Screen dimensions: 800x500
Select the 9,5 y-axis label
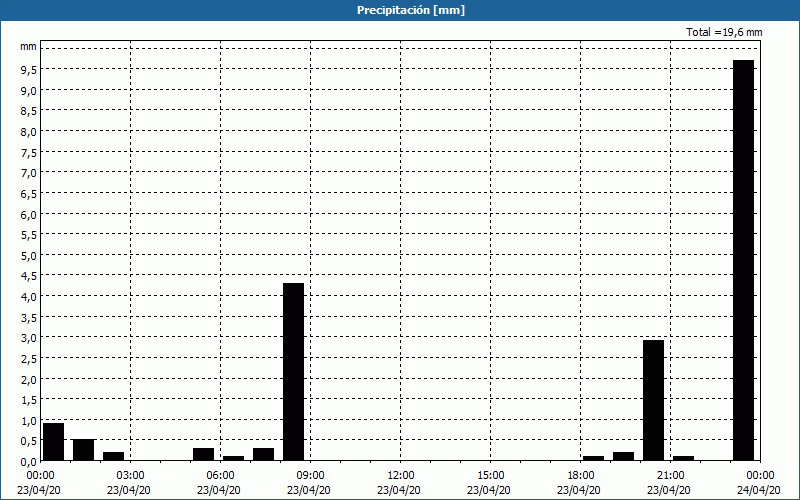tap(29, 70)
